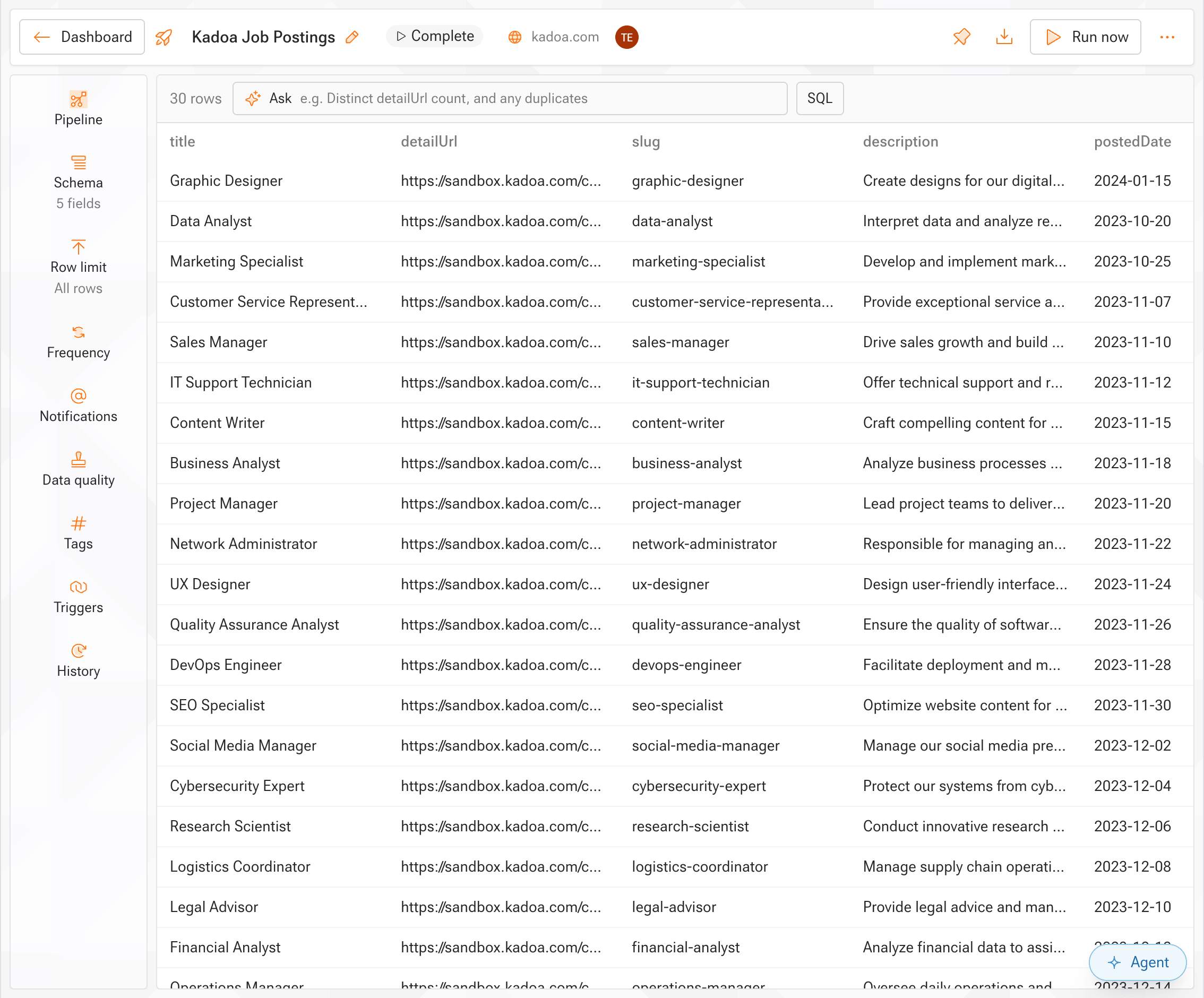Open run History
The image size is (1204, 998).
click(78, 660)
